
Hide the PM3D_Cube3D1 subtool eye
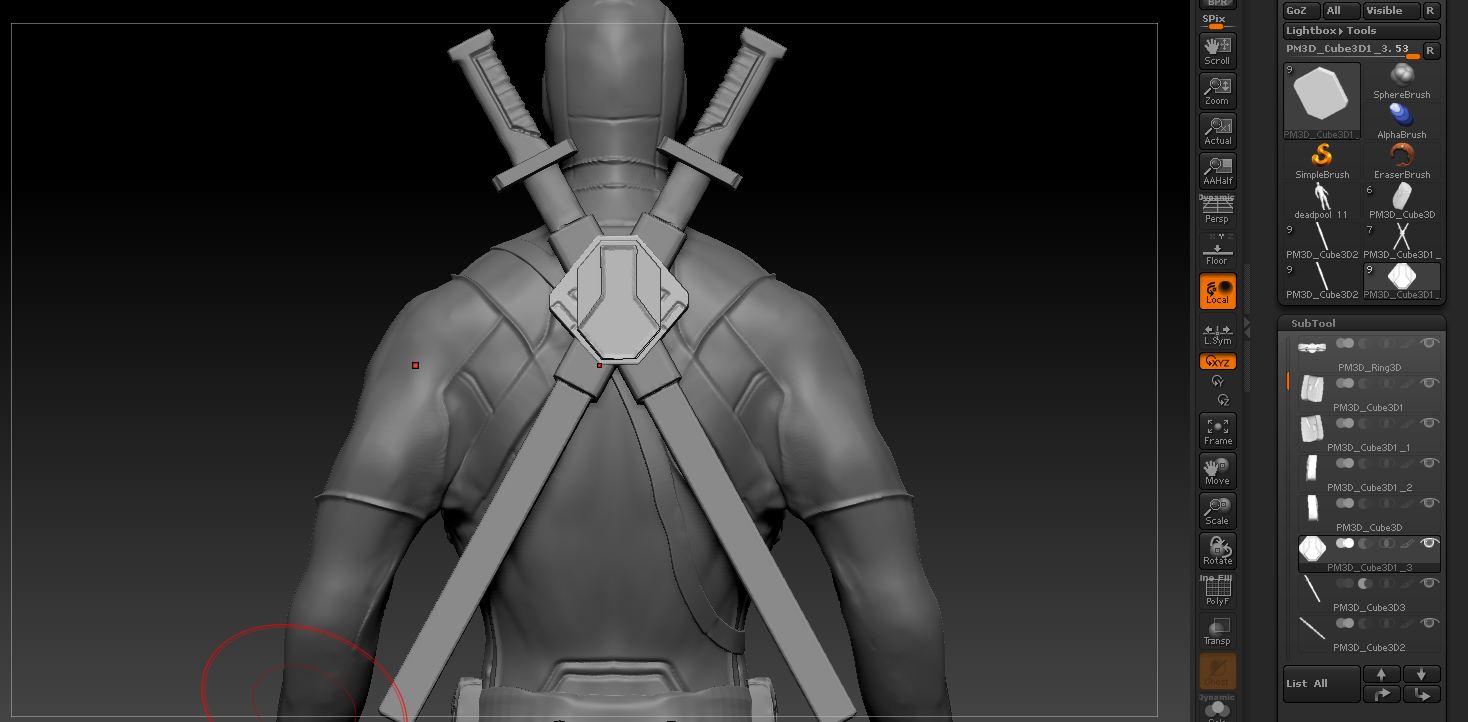point(1430,383)
